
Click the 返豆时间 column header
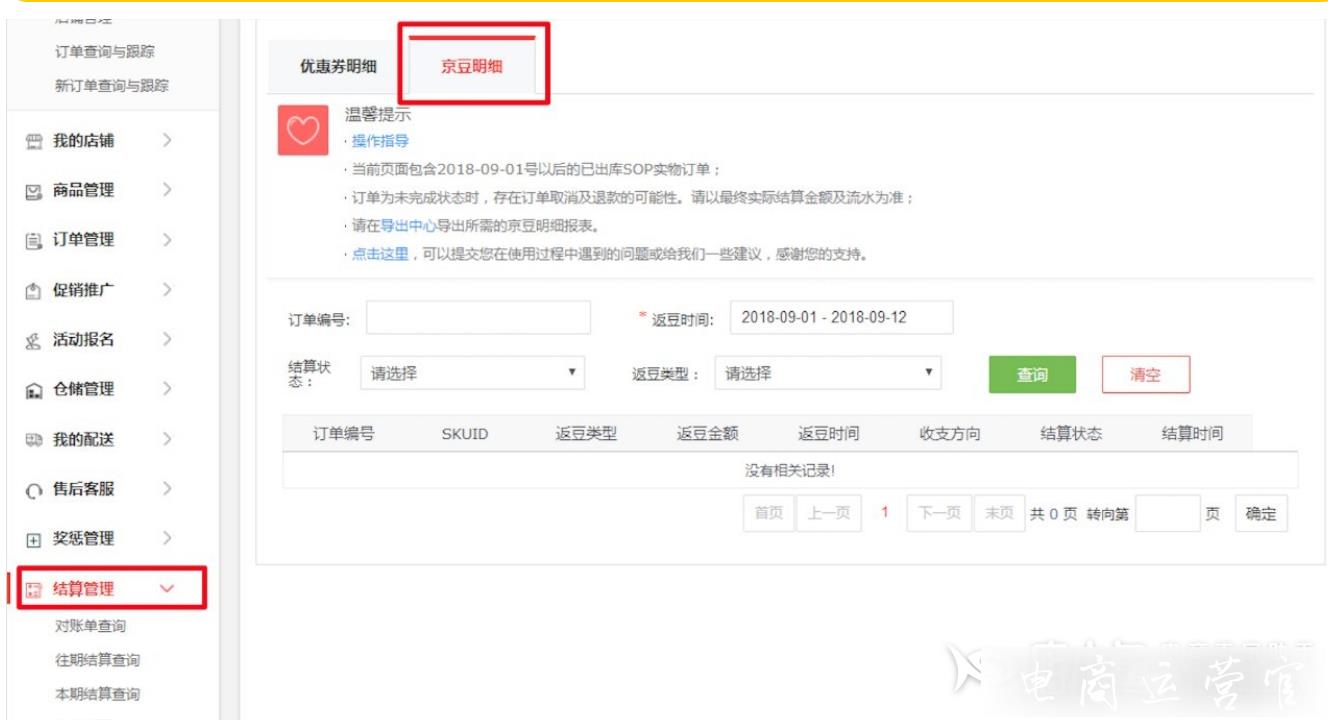[x=828, y=434]
